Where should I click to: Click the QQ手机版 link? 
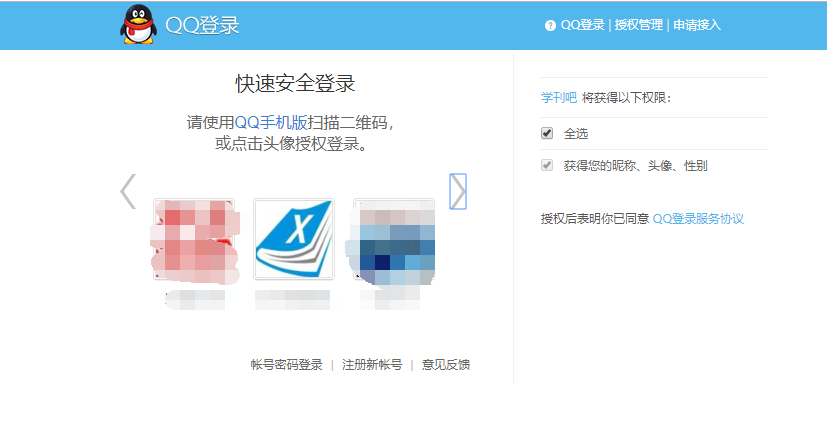tap(271, 122)
